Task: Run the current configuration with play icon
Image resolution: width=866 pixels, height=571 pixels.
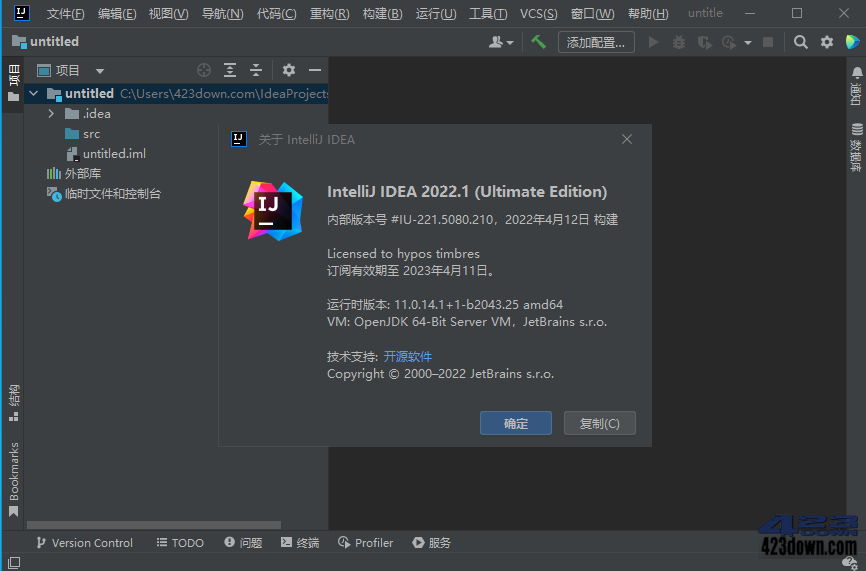Action: [x=653, y=42]
